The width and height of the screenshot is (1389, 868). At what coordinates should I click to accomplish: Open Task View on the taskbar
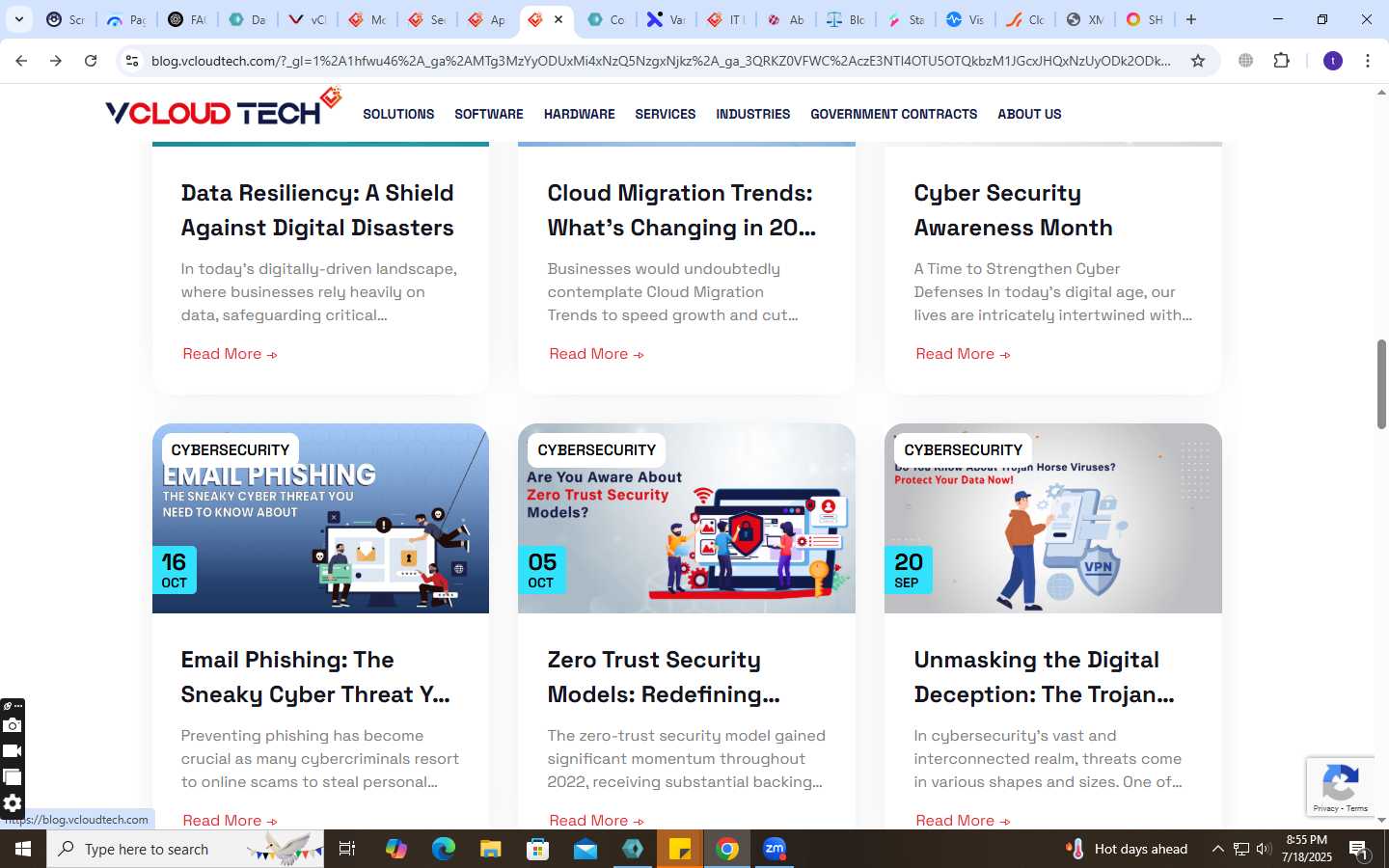click(347, 849)
